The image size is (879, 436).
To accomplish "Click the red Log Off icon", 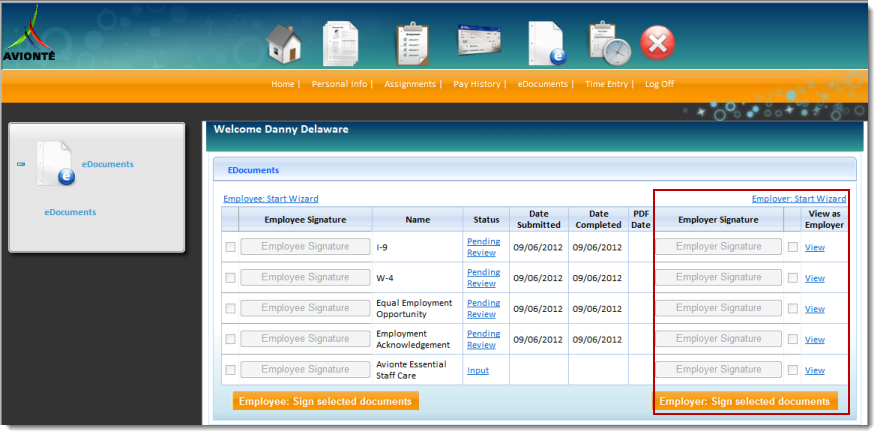I will pos(657,43).
